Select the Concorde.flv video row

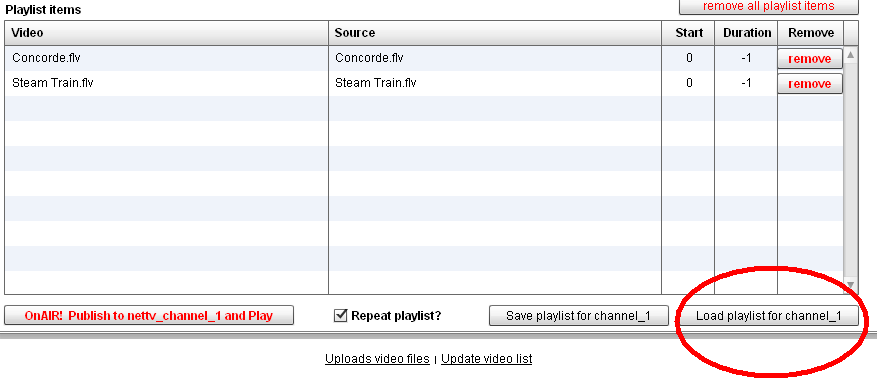423,58
